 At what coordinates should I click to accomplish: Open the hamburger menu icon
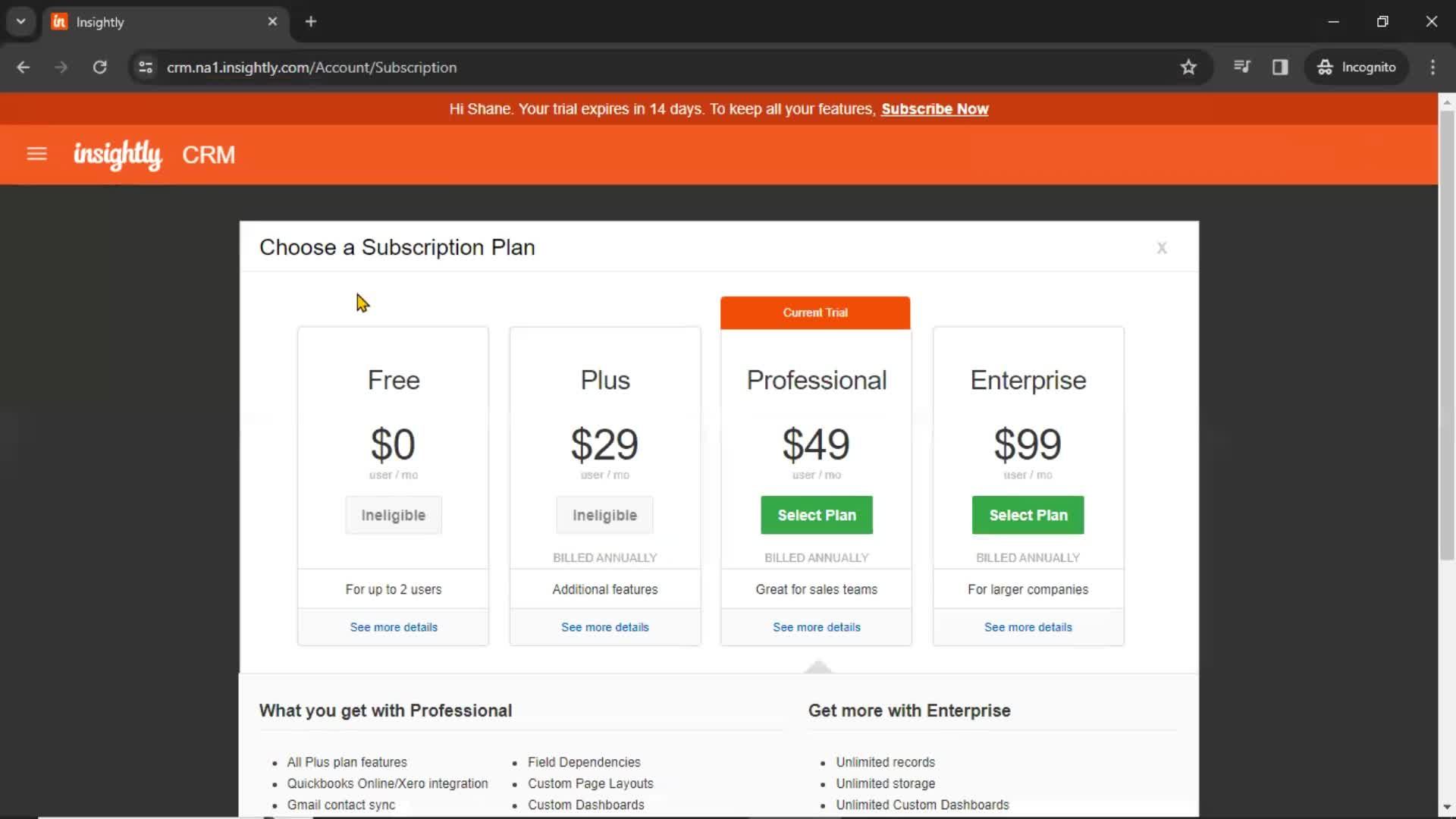pos(37,155)
